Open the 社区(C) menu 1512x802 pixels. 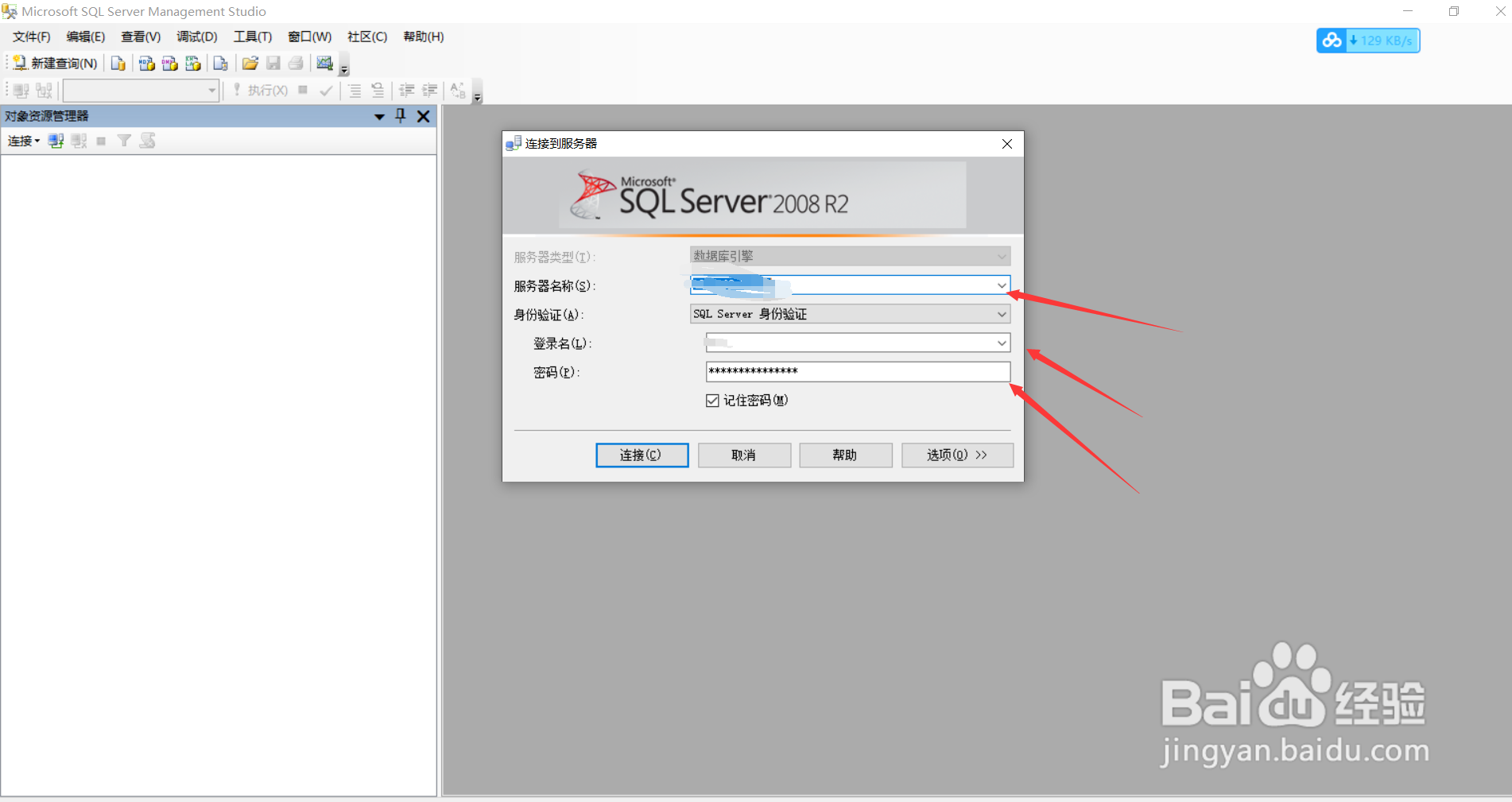coord(367,37)
